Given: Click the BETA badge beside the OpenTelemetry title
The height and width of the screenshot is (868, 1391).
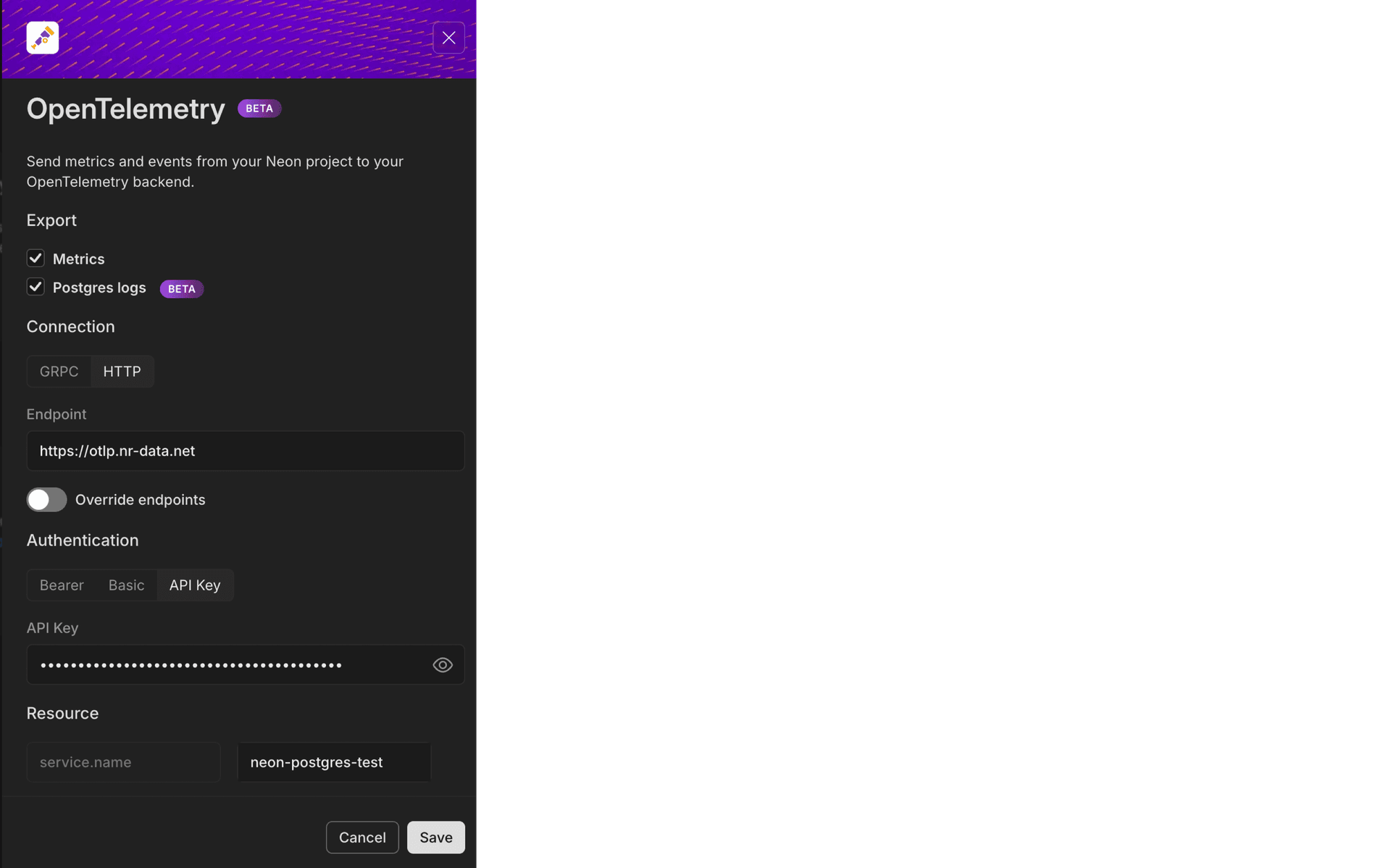Looking at the screenshot, I should tap(259, 109).
